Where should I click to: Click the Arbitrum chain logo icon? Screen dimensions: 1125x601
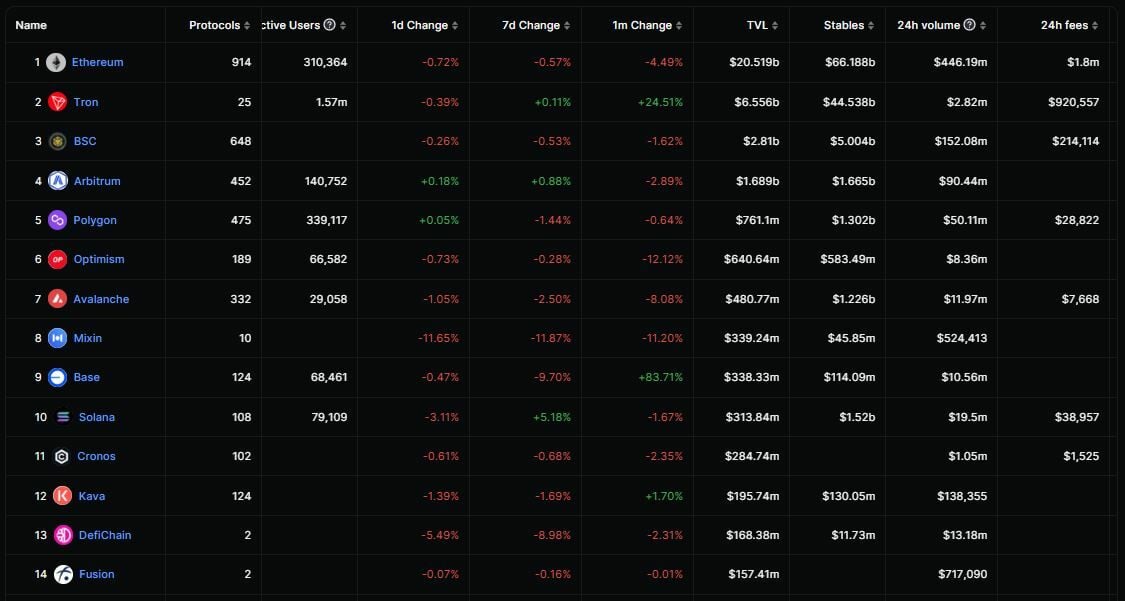58,181
